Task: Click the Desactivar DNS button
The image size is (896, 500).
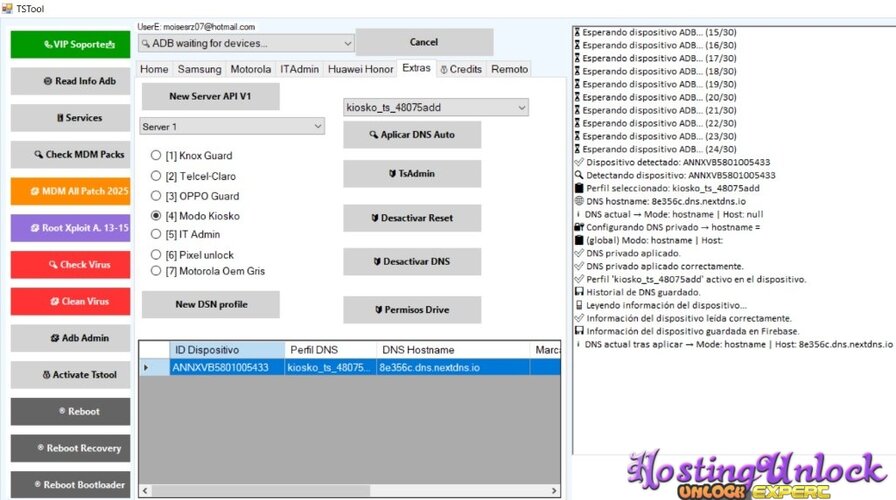Action: 412,262
